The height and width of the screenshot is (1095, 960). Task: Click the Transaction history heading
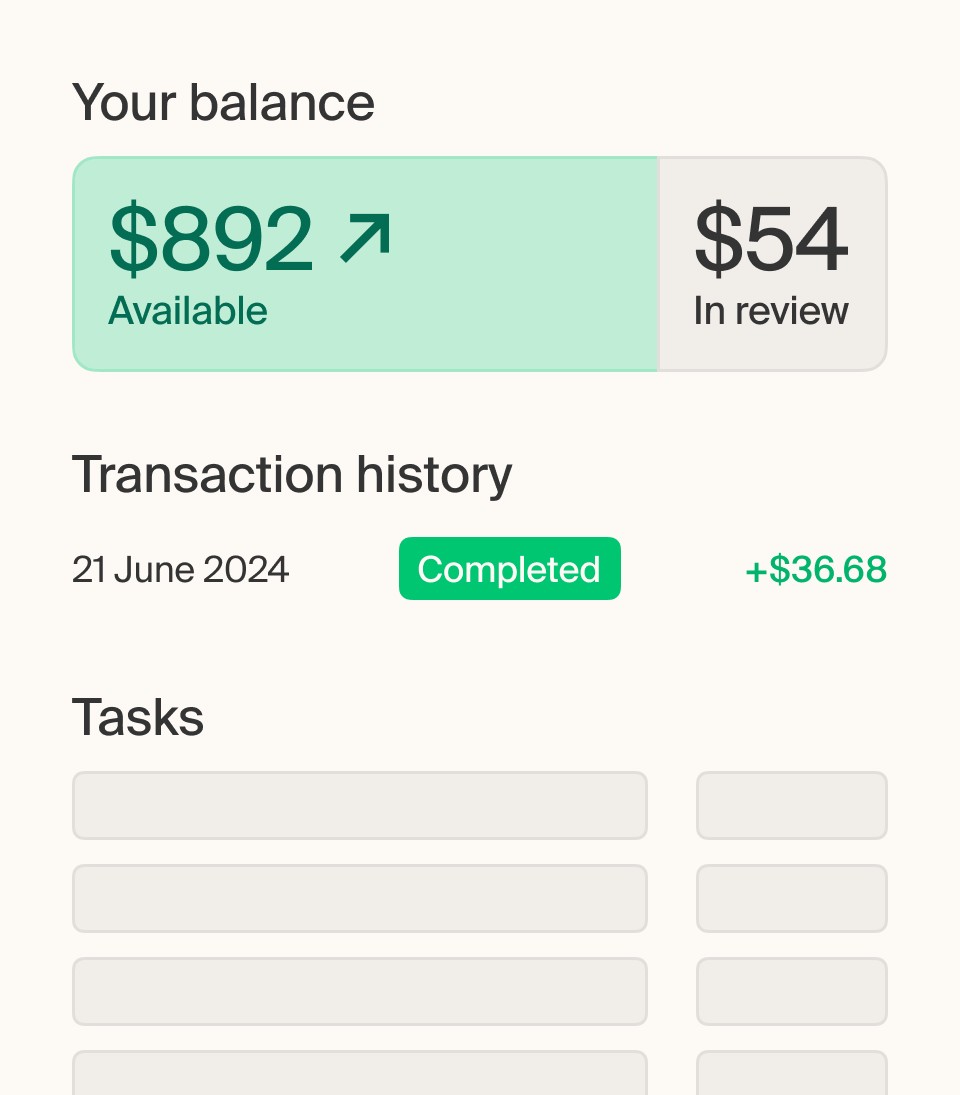coord(292,475)
